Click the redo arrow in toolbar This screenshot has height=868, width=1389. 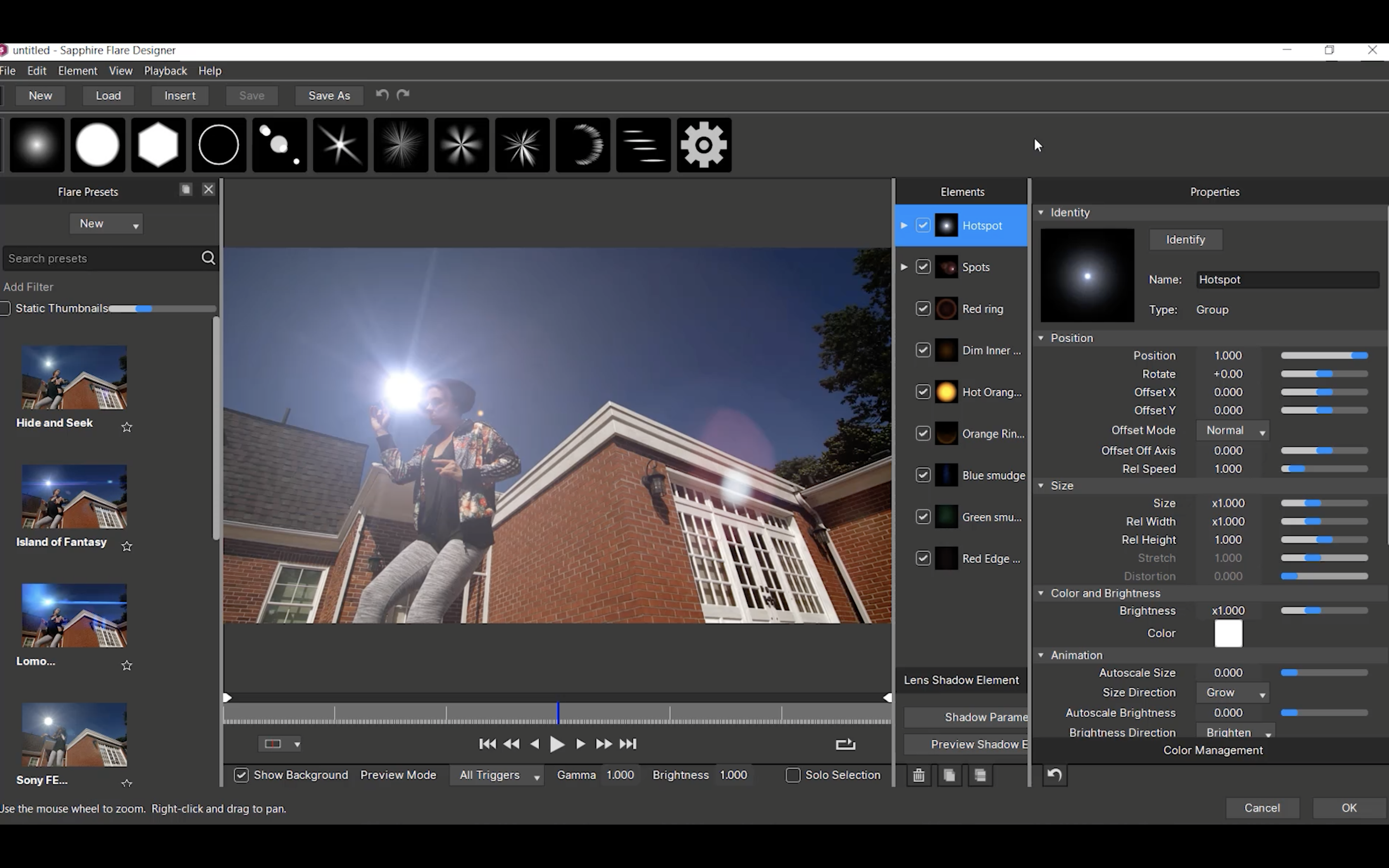403,95
